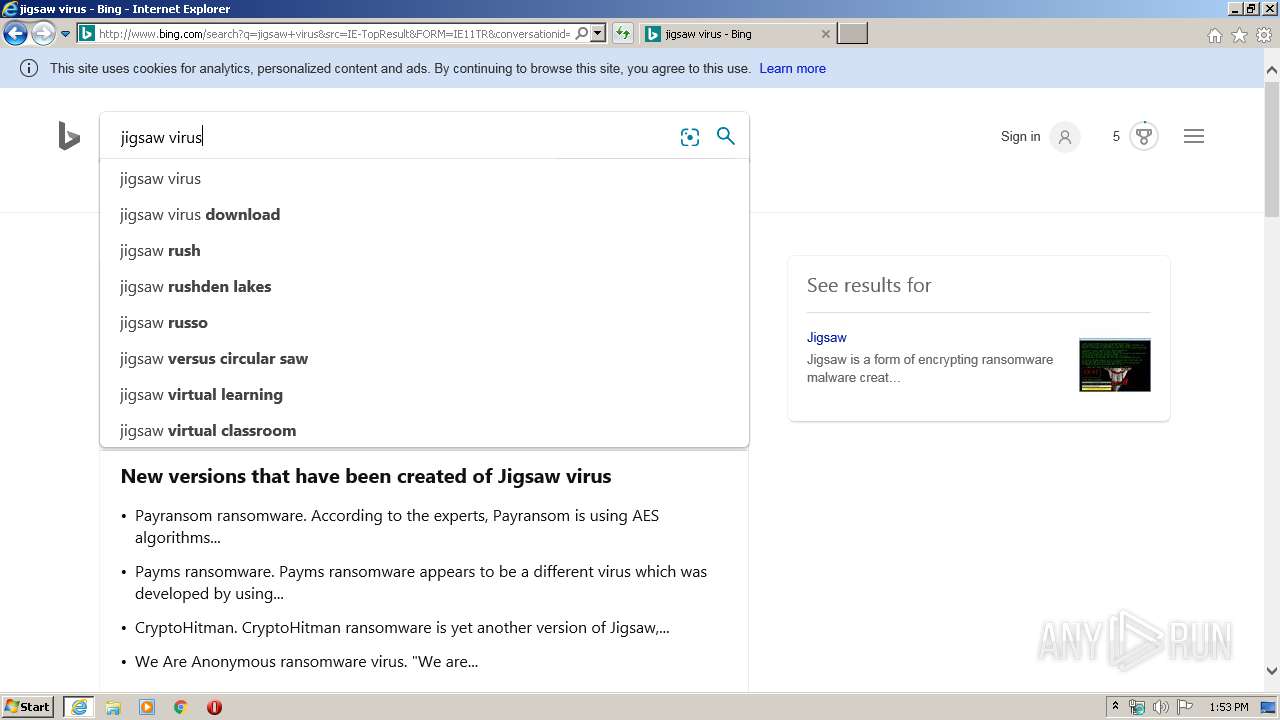Screen dimensions: 1280x720
Task: Open the red Opera-style taskbar icon
Action: point(214,707)
